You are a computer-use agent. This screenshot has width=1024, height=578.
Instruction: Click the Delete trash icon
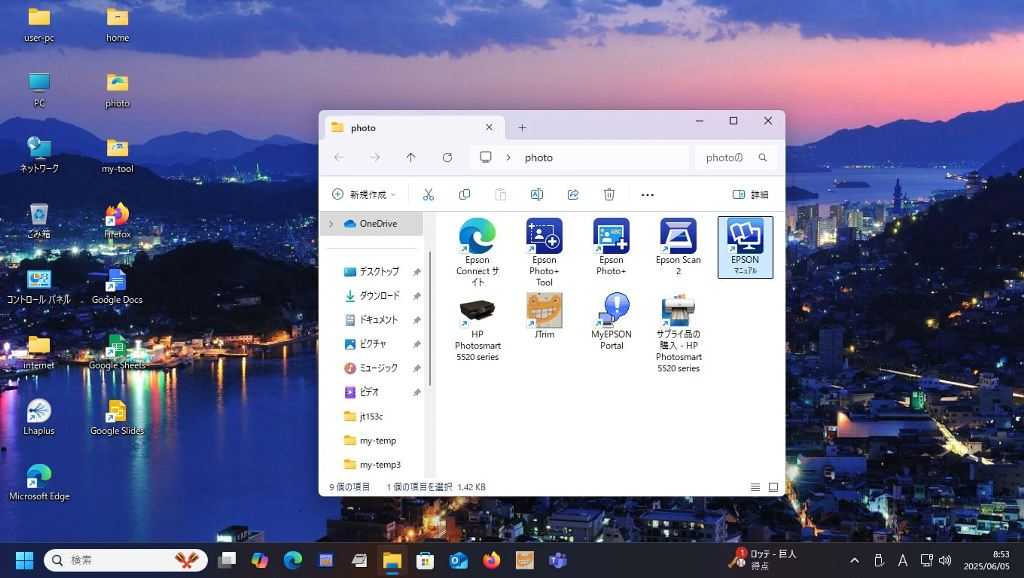coord(609,195)
